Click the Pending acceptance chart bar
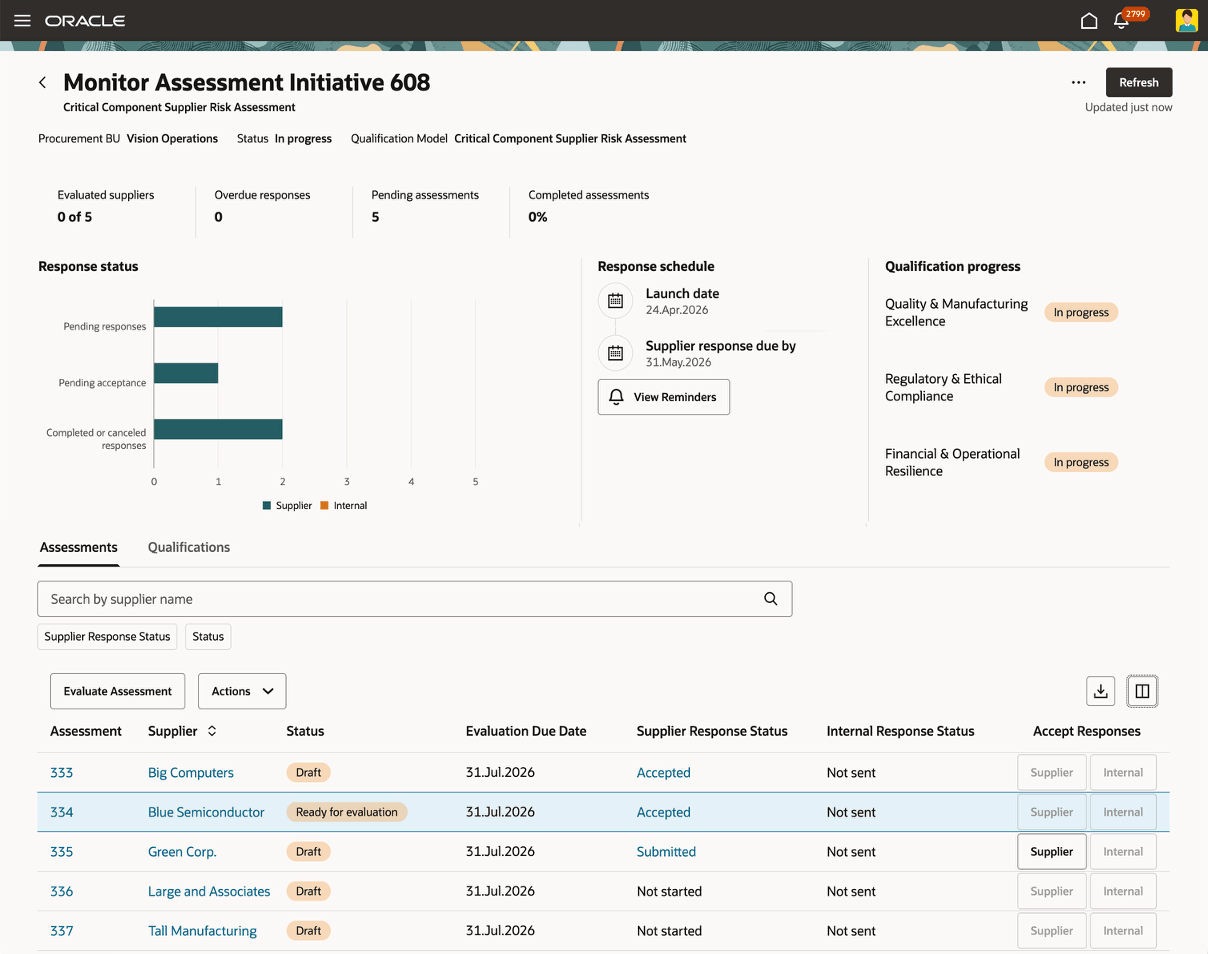Screen dimensions: 1208x954 pos(186,373)
